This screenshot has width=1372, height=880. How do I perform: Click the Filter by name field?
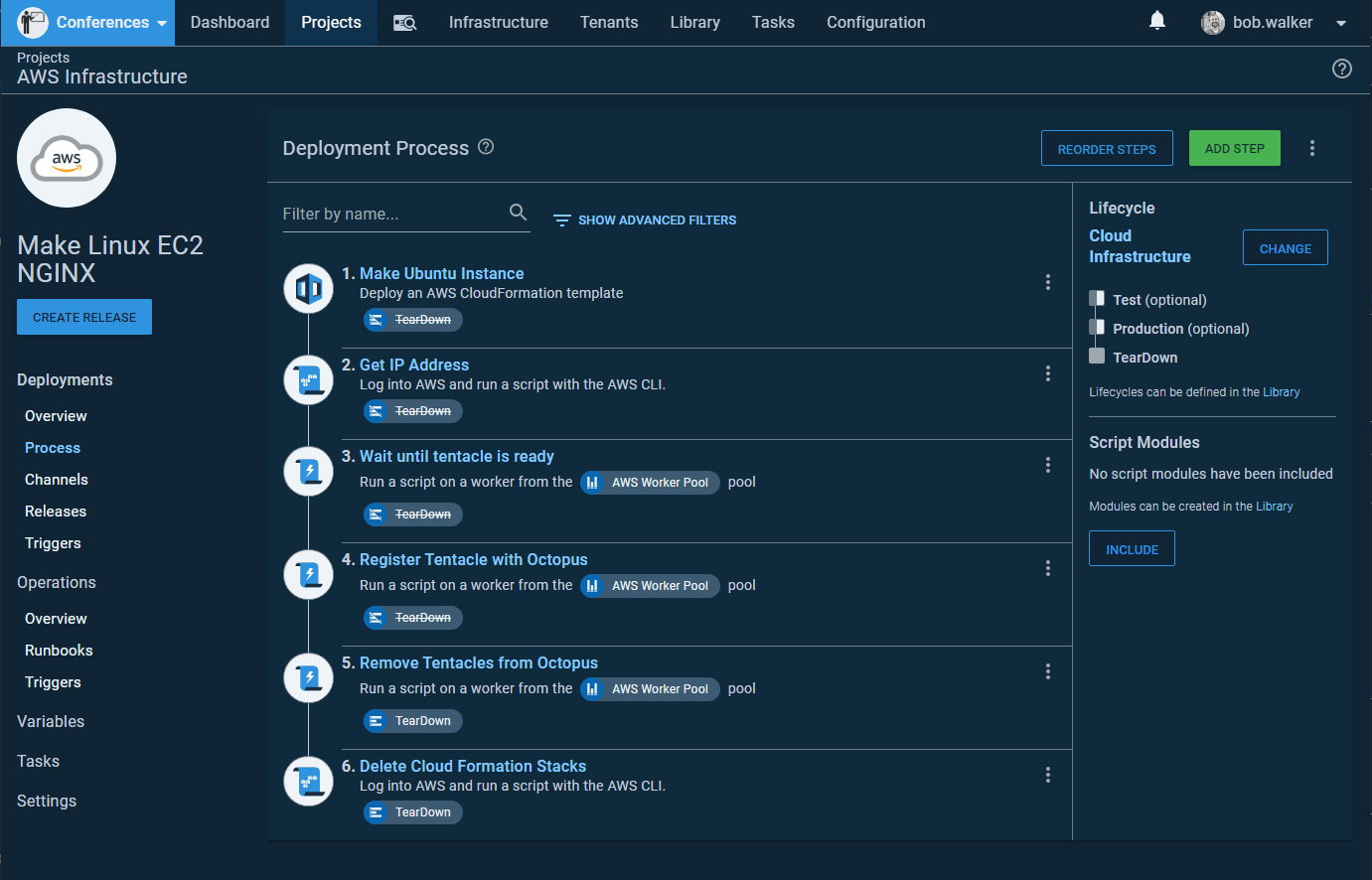click(392, 215)
